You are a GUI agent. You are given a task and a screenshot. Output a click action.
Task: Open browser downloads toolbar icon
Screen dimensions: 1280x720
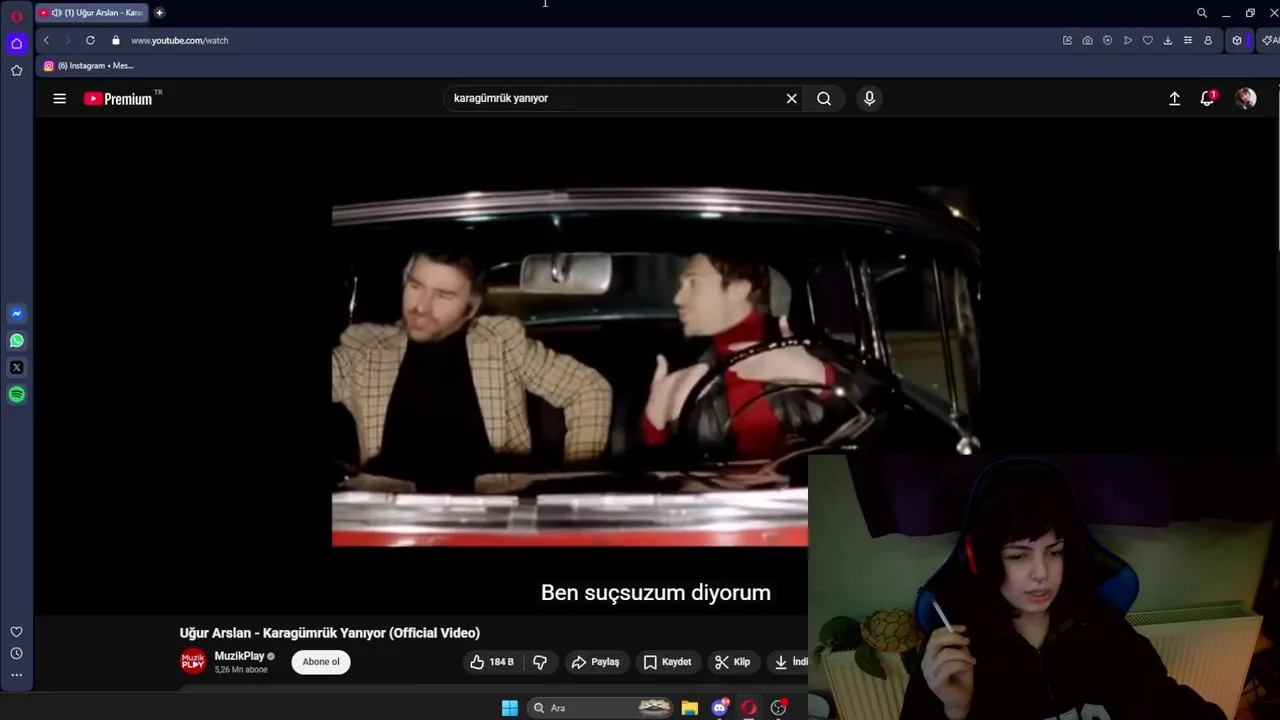[x=1167, y=40]
